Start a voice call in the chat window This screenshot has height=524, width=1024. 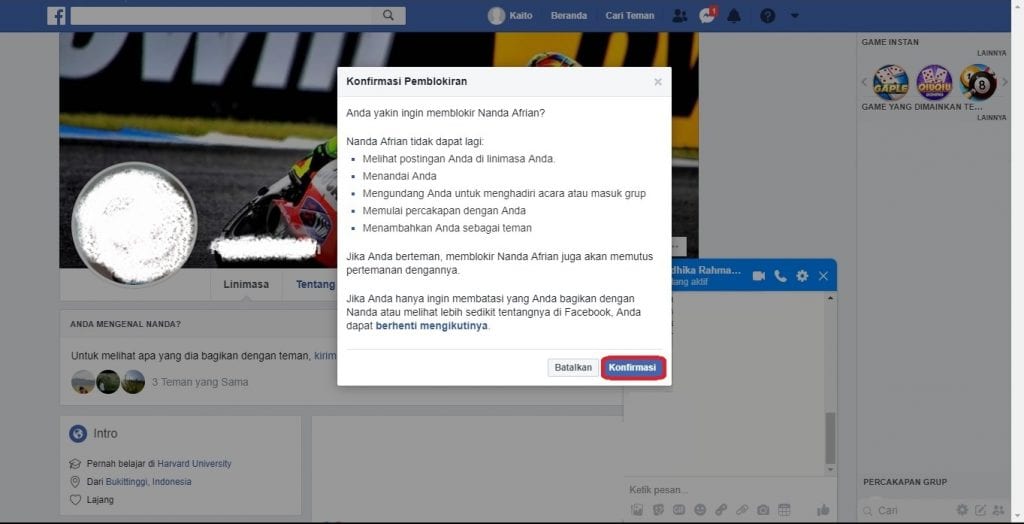[780, 276]
